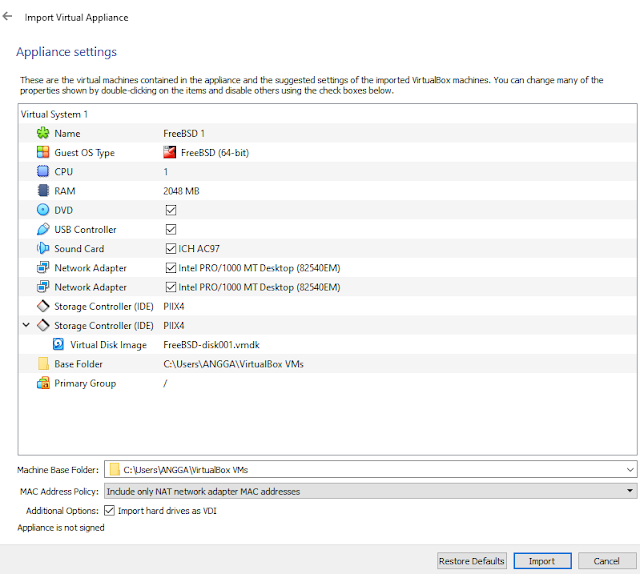Select the 2048 MB RAM value
Viewport: 640px width, 574px height.
point(181,191)
